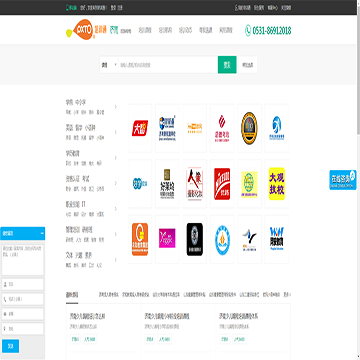Open the blue circle running-figure logo
This screenshot has height=360, width=360.
tap(277, 128)
